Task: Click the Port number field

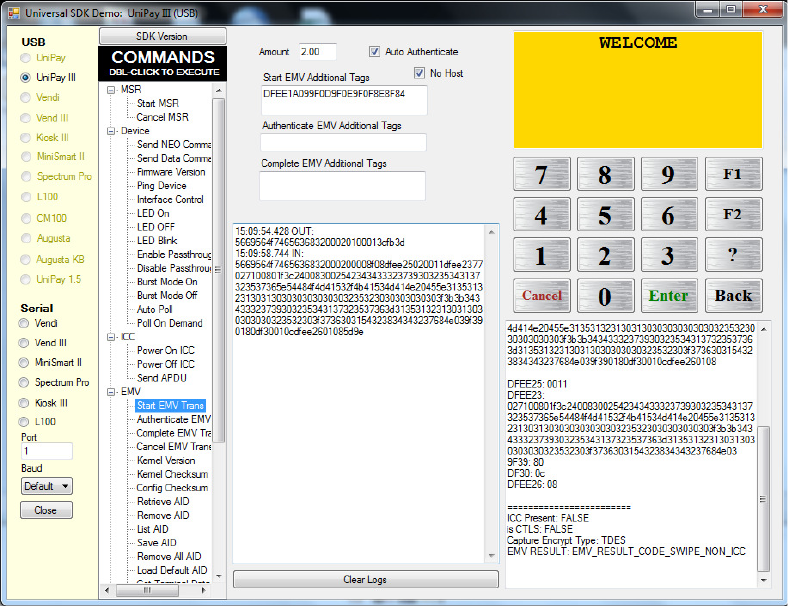Action: coord(47,451)
